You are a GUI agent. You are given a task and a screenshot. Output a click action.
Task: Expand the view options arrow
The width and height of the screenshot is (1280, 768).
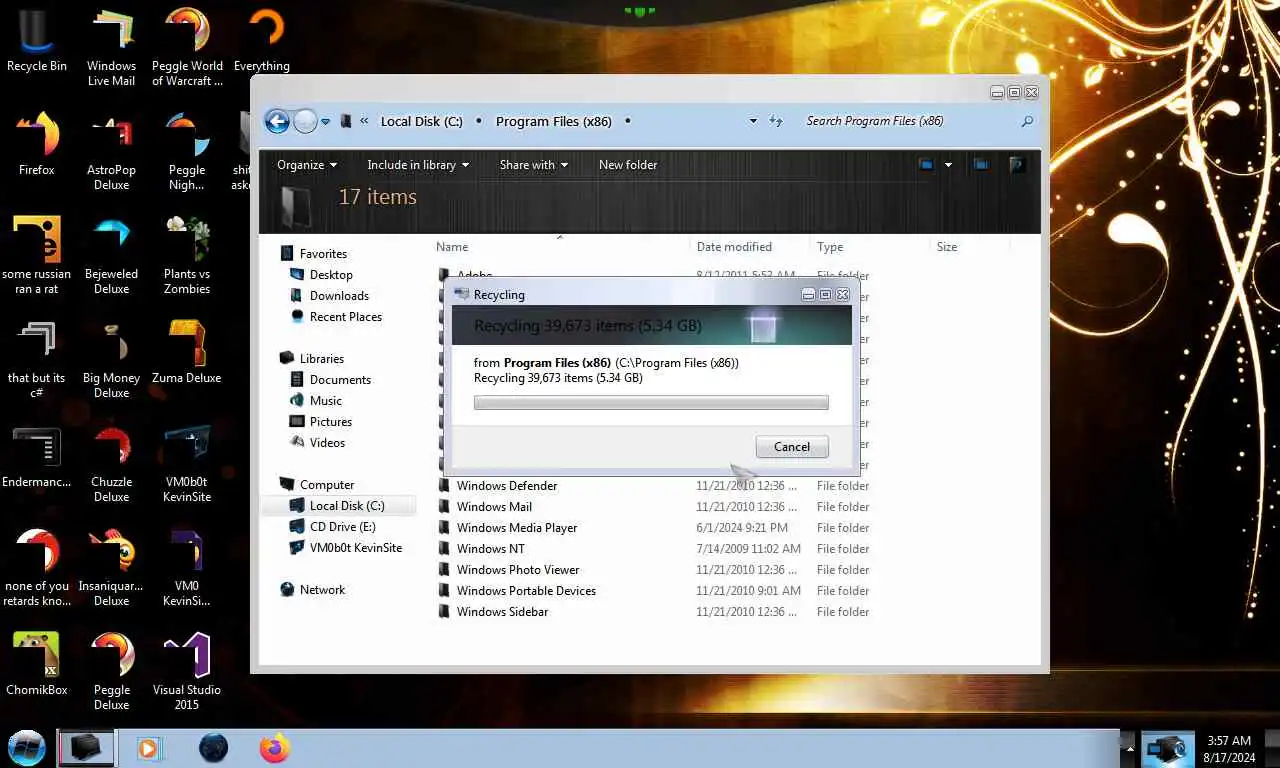(948, 165)
